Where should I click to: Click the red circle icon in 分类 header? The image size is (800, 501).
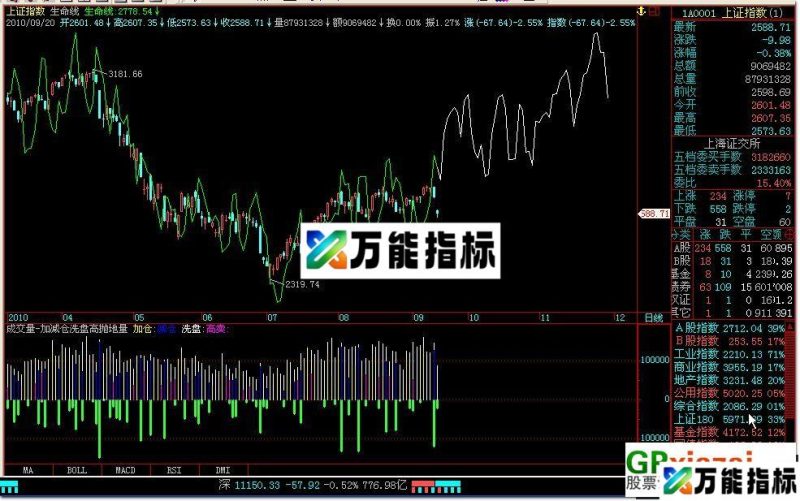[790, 235]
